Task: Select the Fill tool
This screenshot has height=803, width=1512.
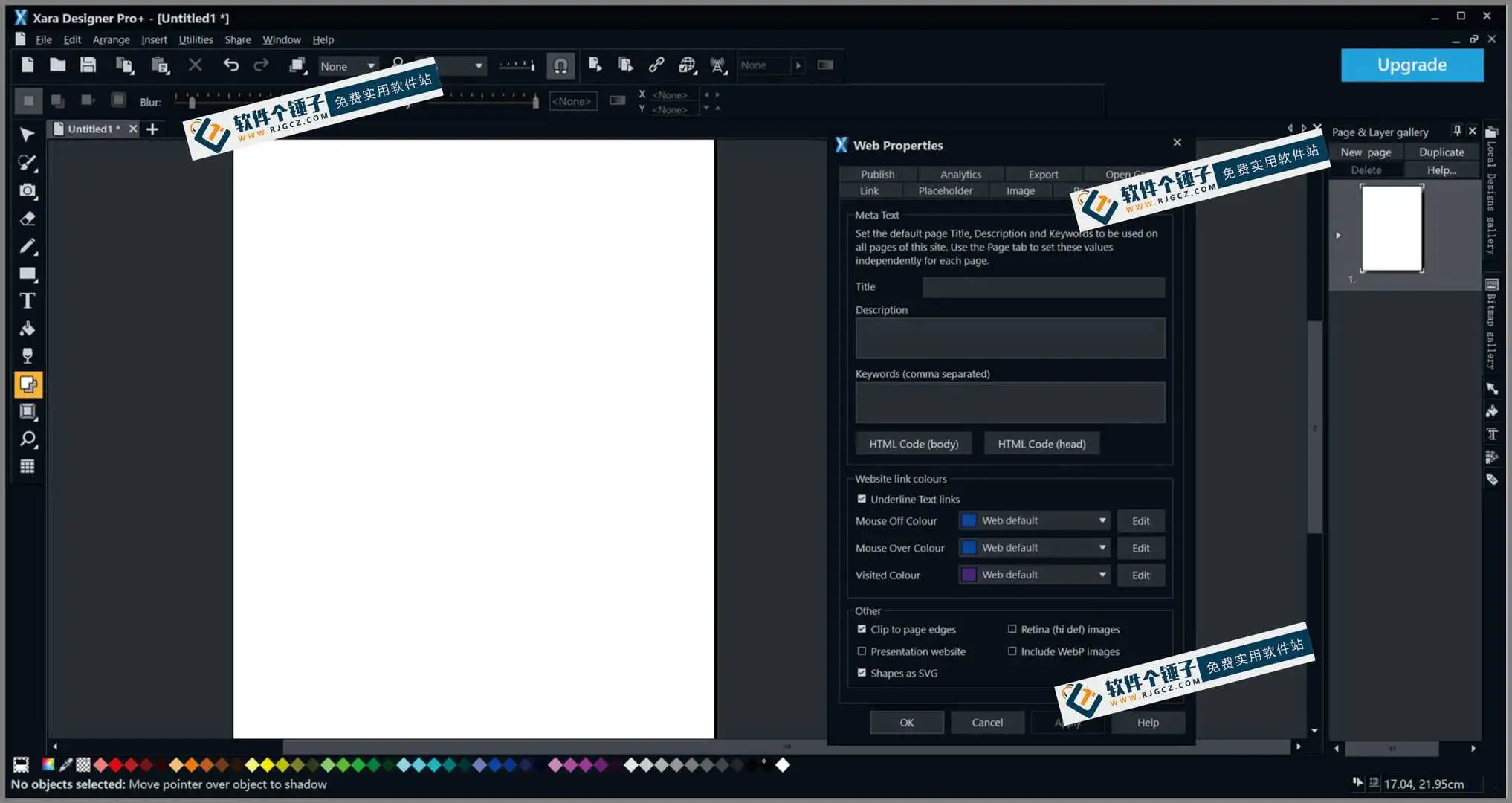Action: 28,329
